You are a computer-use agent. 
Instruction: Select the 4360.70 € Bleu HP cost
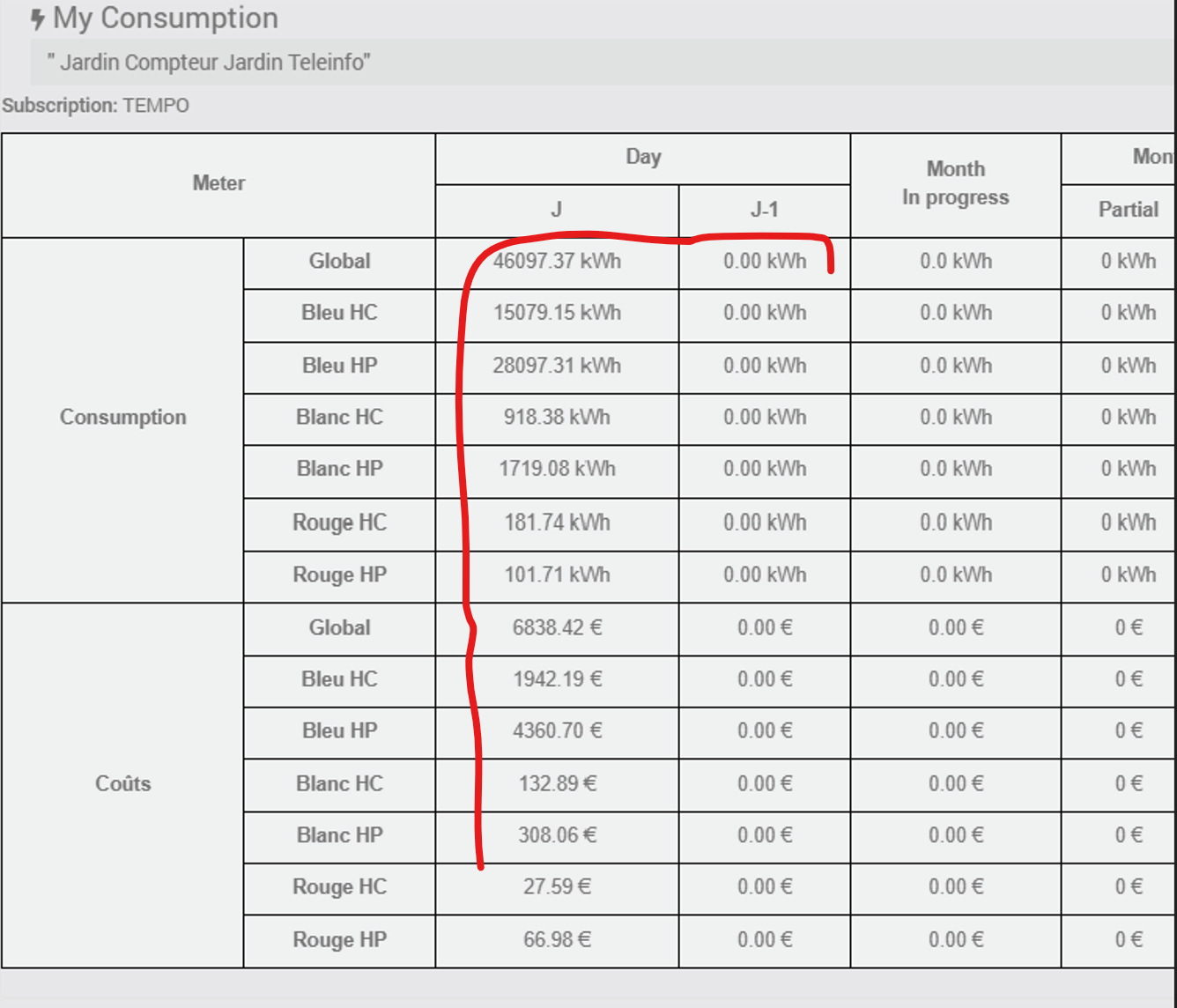557,731
